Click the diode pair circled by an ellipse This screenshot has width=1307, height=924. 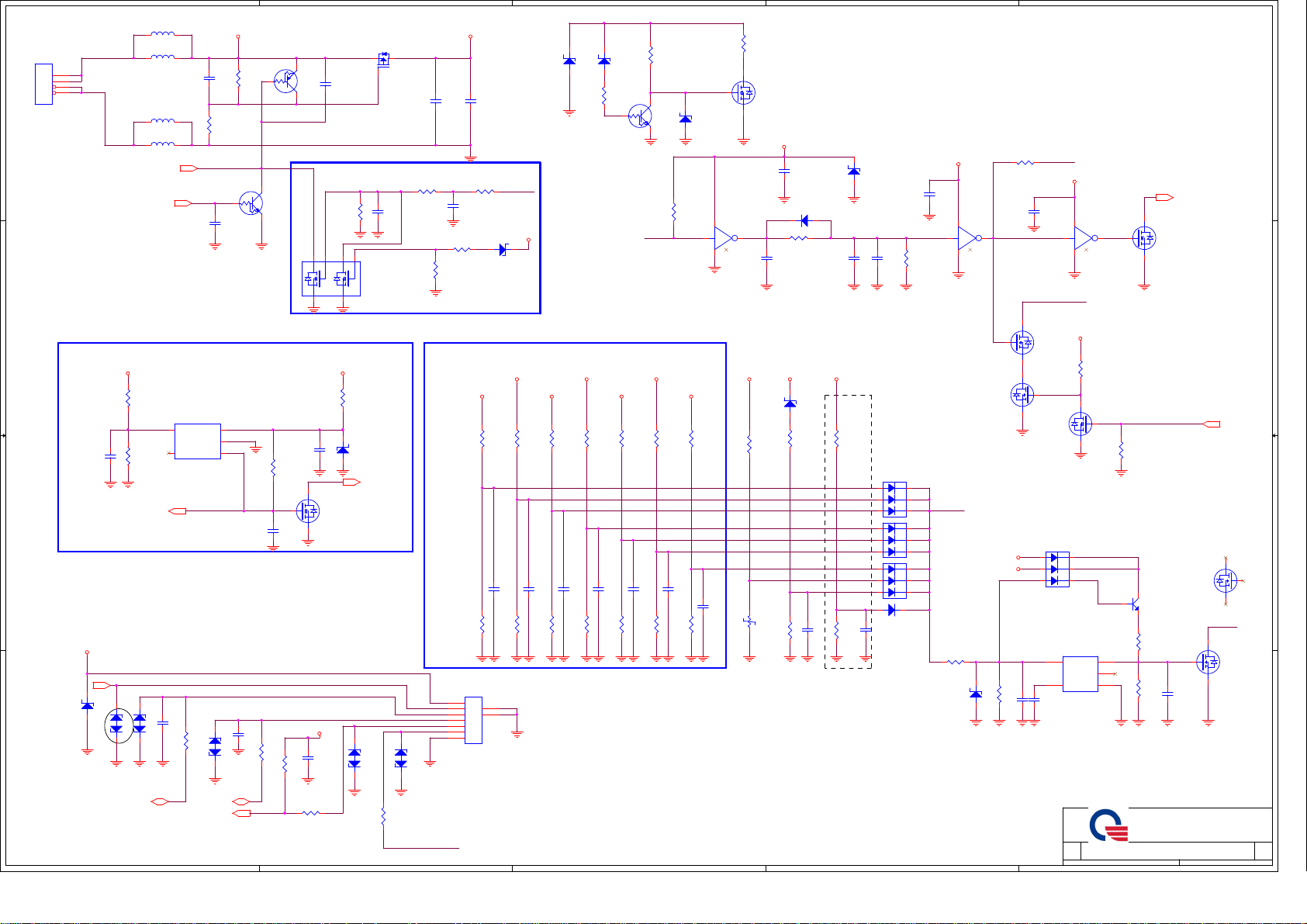pyautogui.click(x=118, y=725)
